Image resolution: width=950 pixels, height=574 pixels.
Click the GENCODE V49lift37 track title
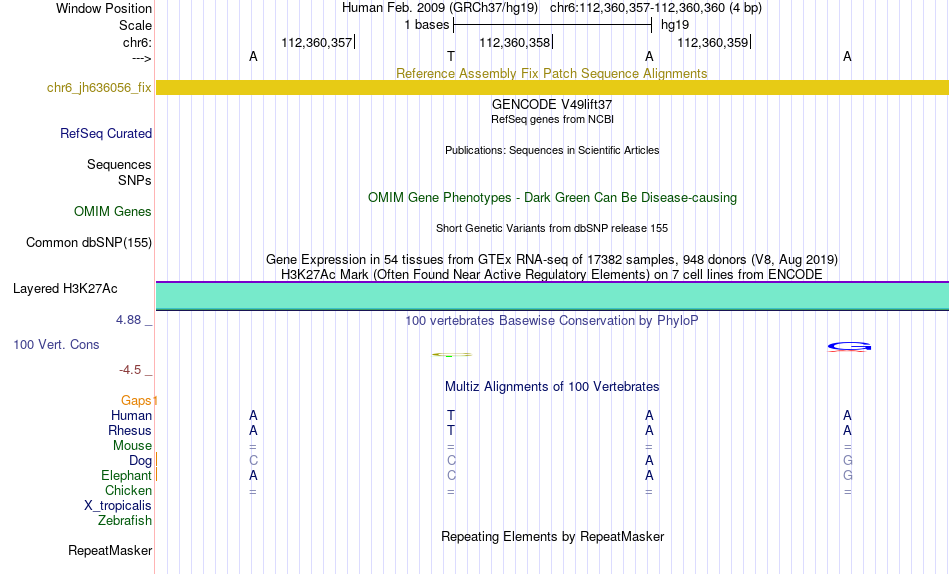pos(552,104)
